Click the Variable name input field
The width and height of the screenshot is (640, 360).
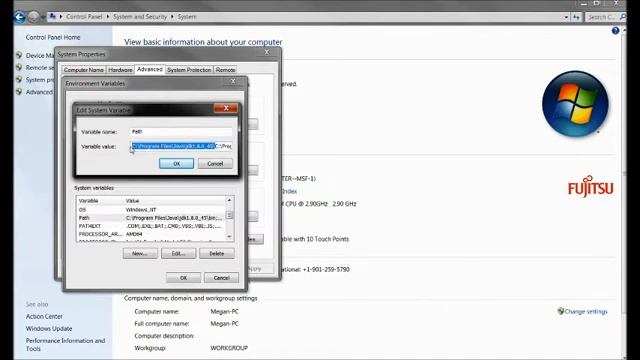pos(181,131)
